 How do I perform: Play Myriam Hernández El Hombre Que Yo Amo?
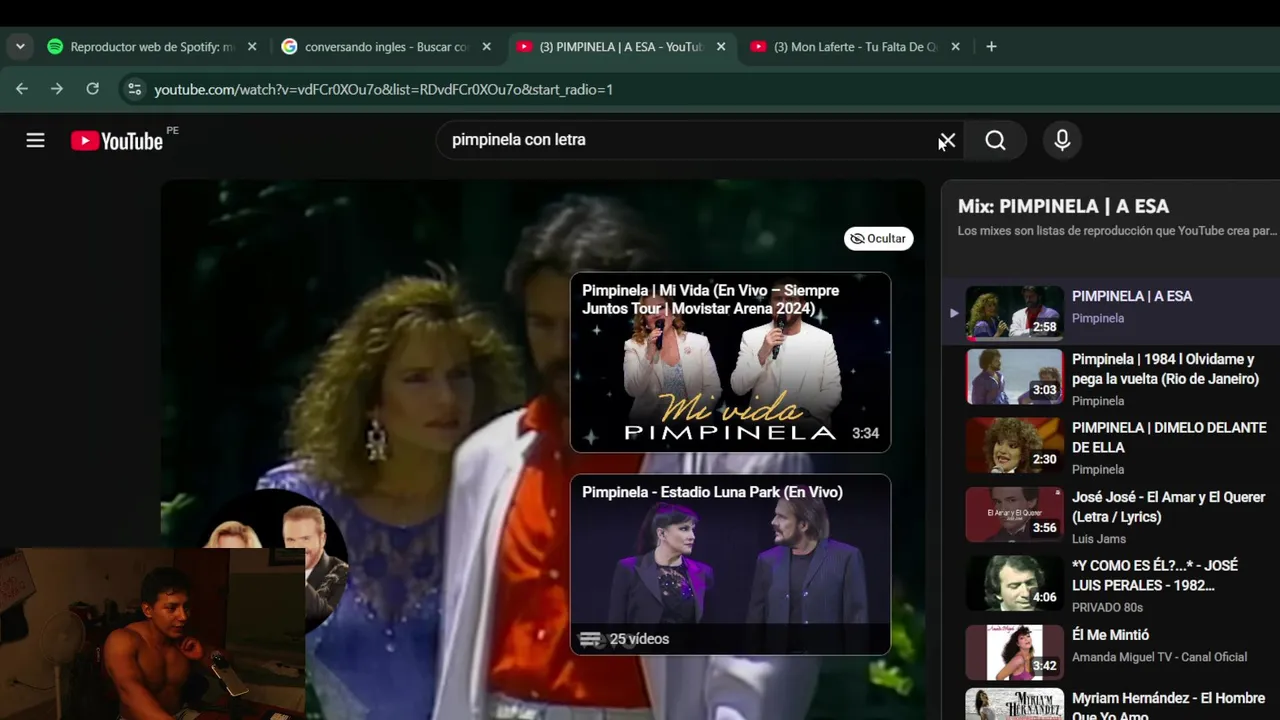(1168, 705)
